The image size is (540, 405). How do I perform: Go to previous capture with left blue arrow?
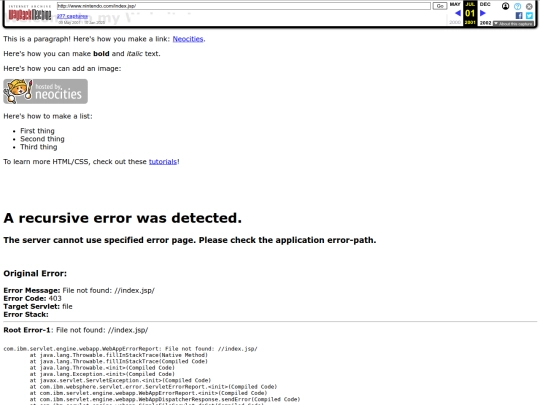tap(458, 13)
